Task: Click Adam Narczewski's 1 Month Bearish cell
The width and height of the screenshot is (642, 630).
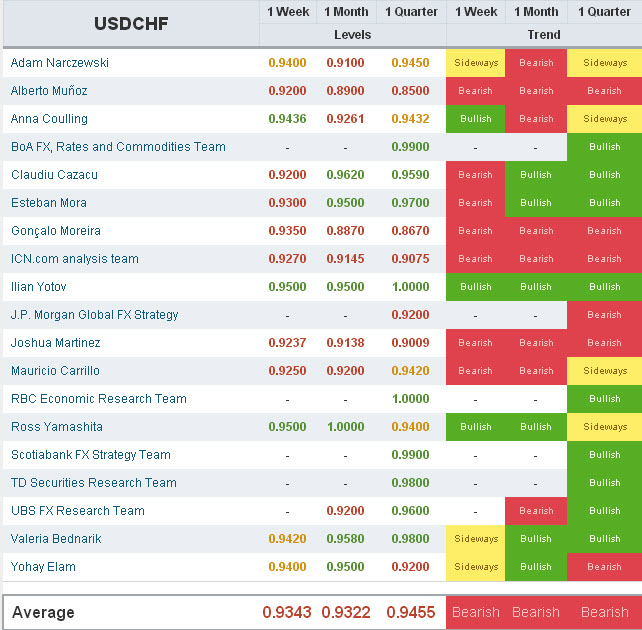Action: 536,63
